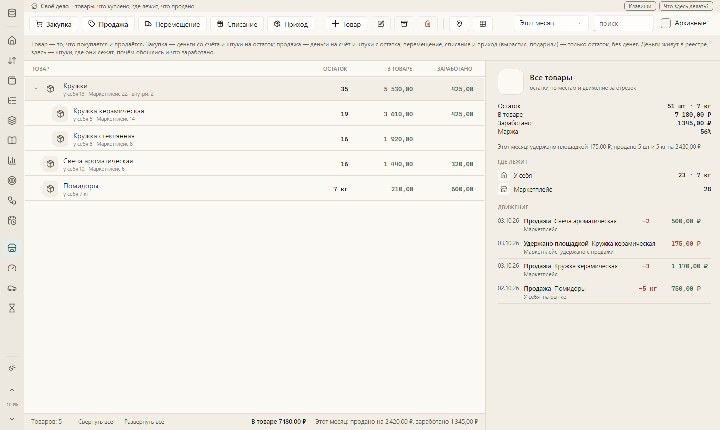Click the У себя location row

point(604,175)
